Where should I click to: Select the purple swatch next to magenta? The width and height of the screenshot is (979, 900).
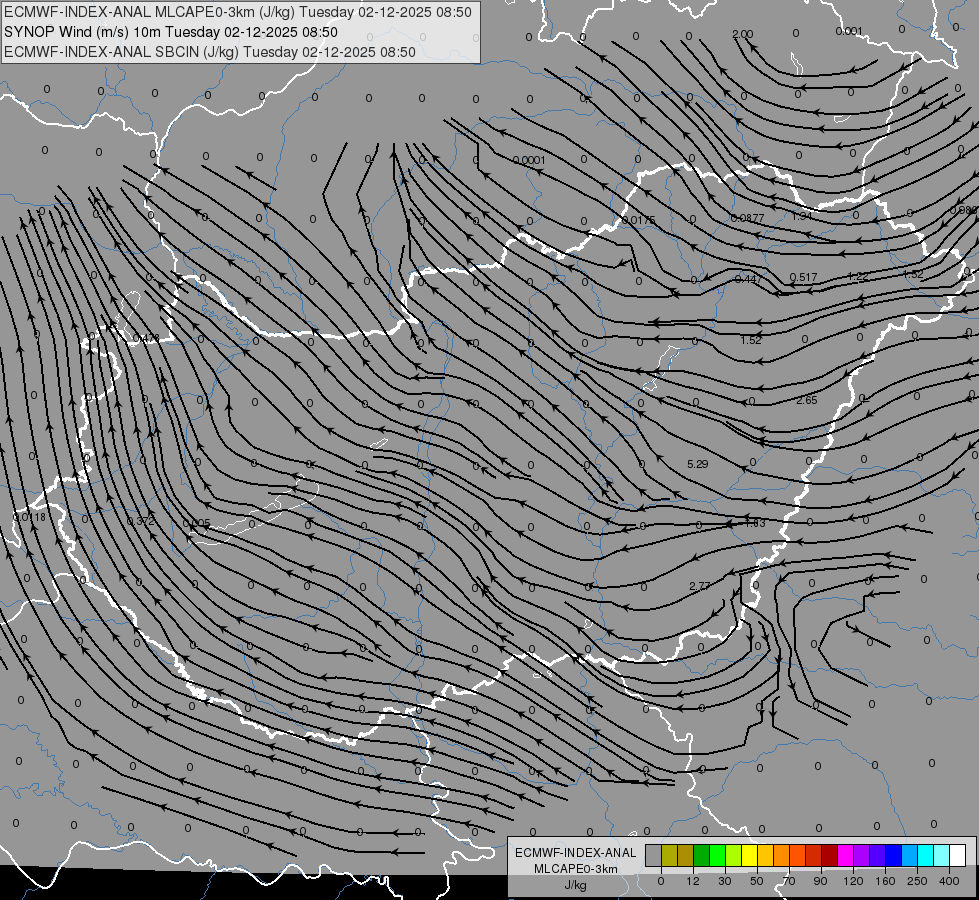pos(862,855)
